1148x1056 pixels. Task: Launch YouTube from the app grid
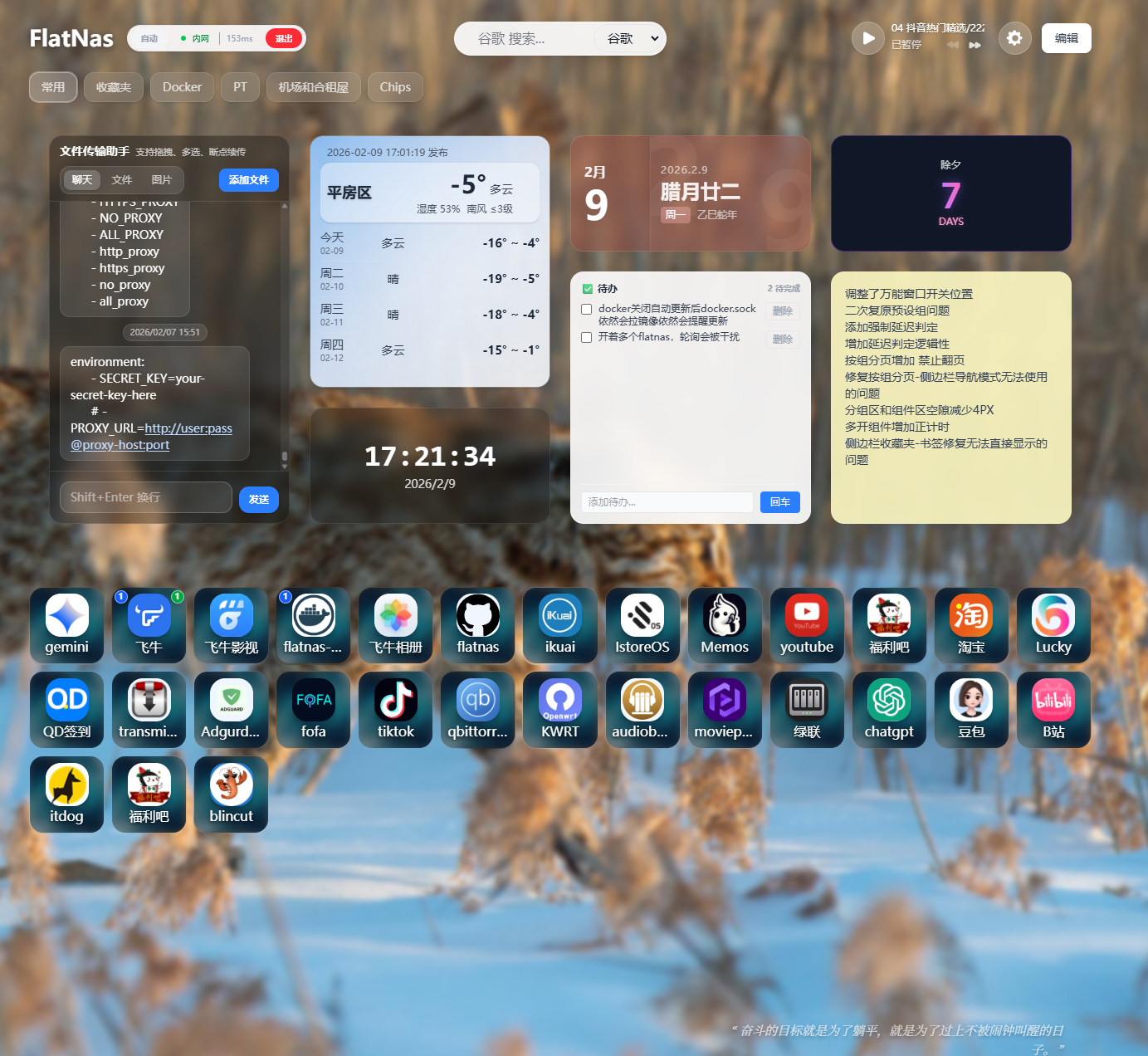tap(806, 625)
